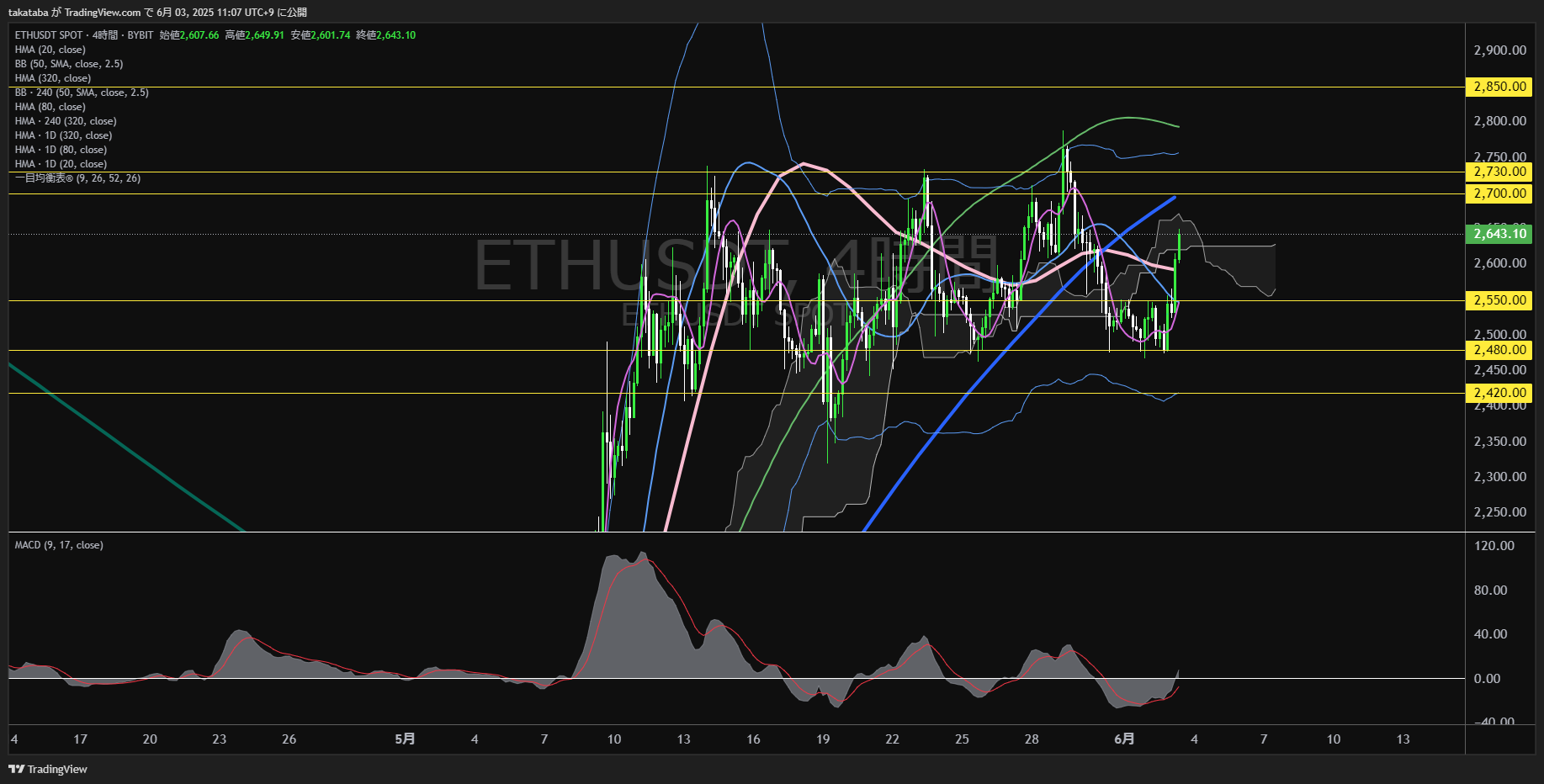
Task: Select the 一目均衡表 (9, 26, 52, 26) legend
Action: (x=77, y=178)
